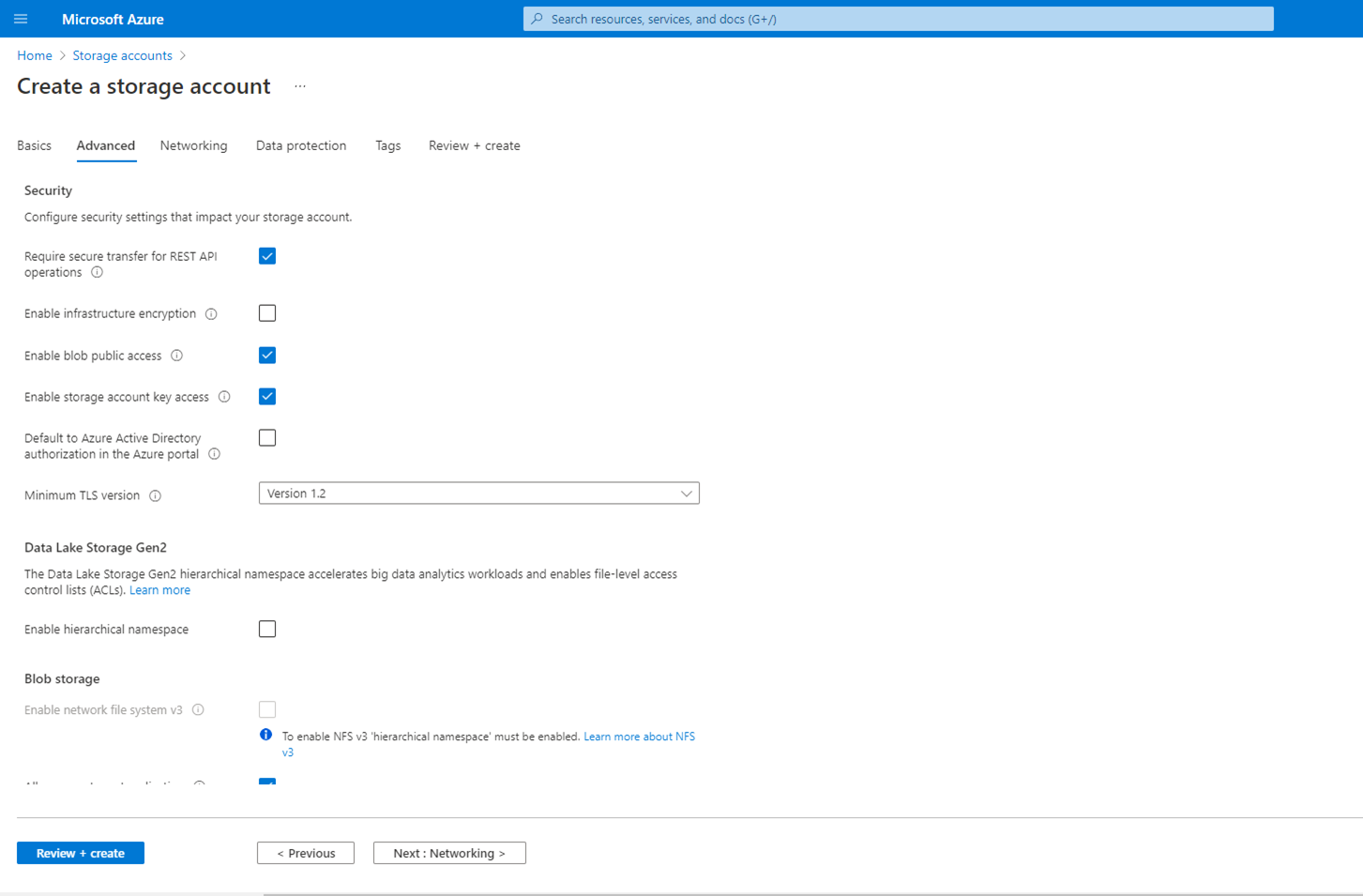1363x896 pixels.
Task: Show info for Enable blob public access
Action: click(176, 356)
